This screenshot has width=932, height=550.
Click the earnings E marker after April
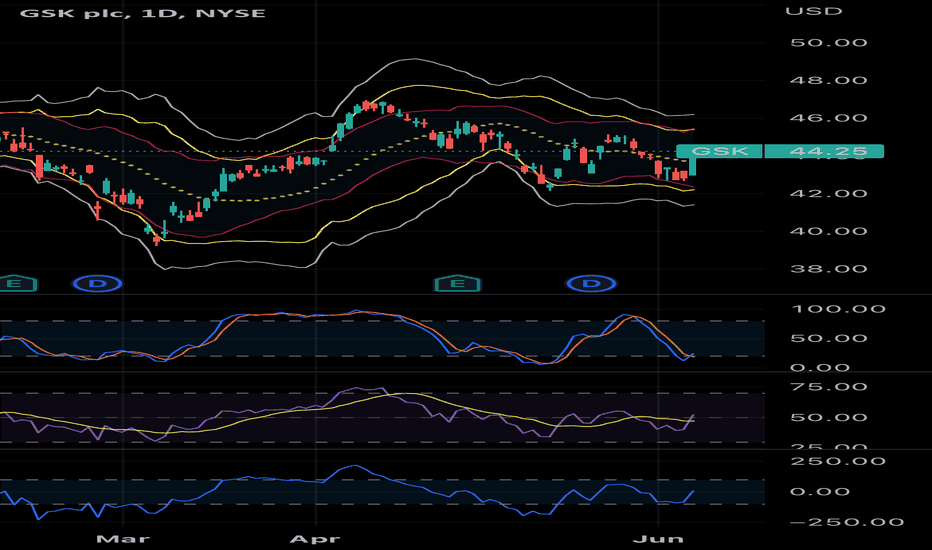coord(458,284)
